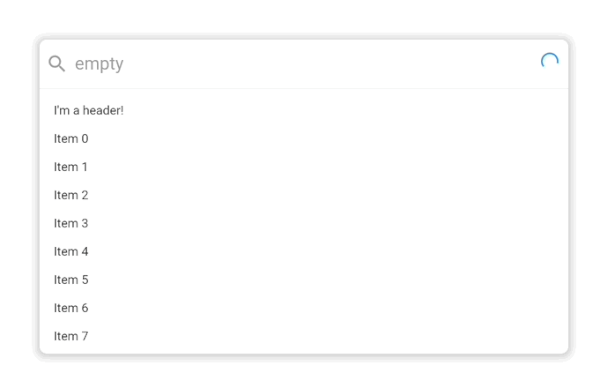Click the magnifying glass search icon
This screenshot has width=600, height=388.
click(57, 64)
